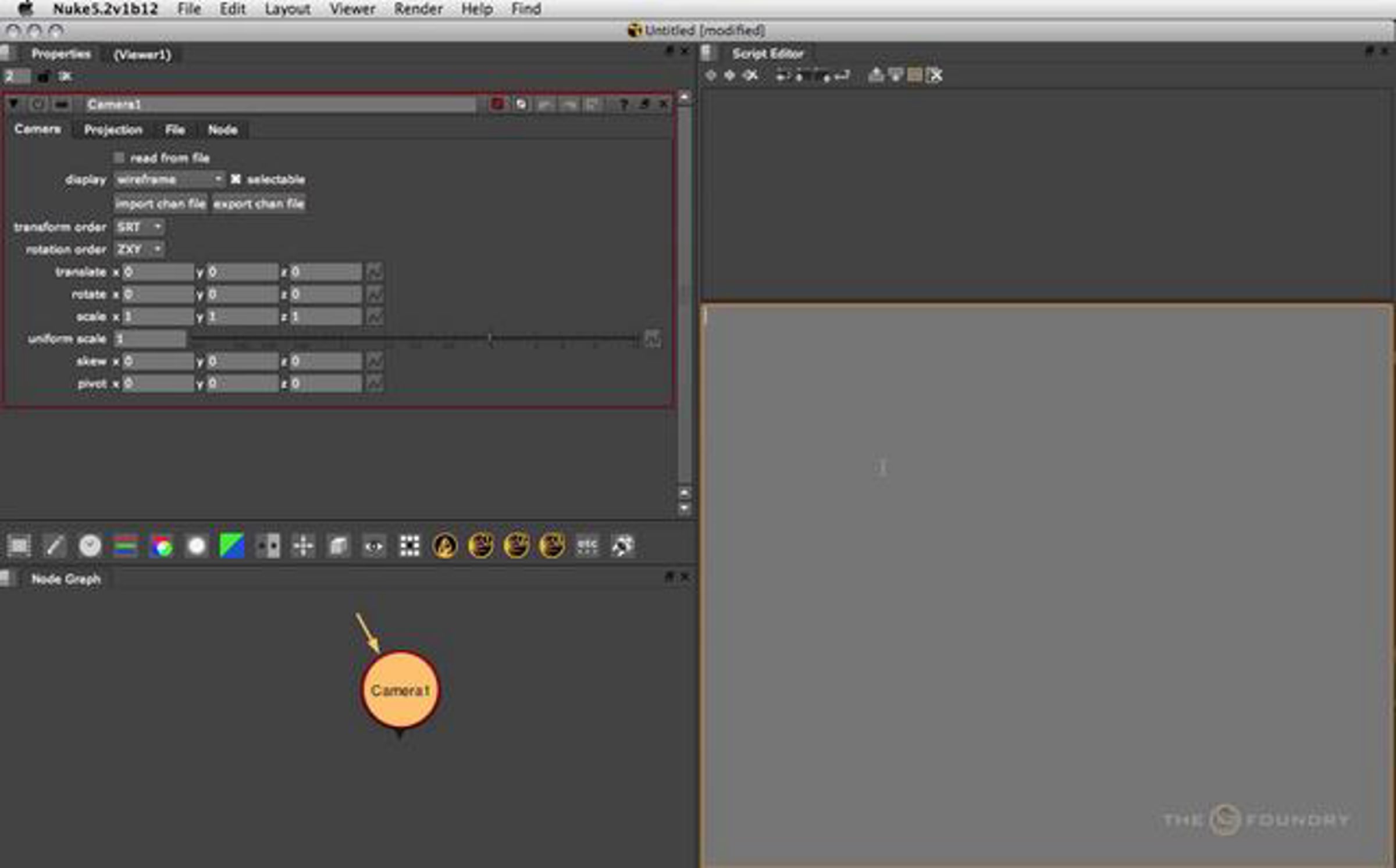Open the 3D nodes menu (cube icon)
The height and width of the screenshot is (868, 1396).
pyautogui.click(x=339, y=546)
